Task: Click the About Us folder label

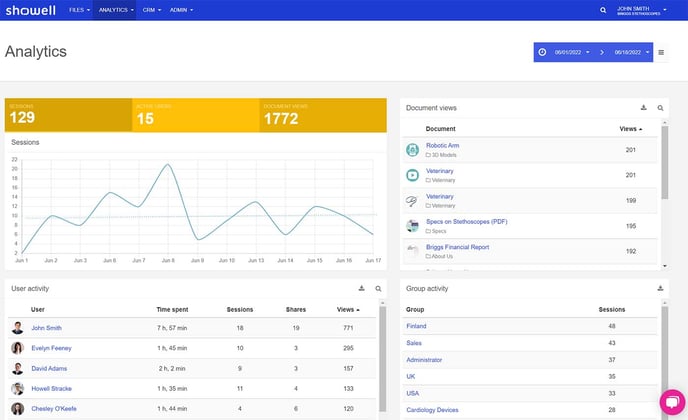Action: pyautogui.click(x=439, y=256)
